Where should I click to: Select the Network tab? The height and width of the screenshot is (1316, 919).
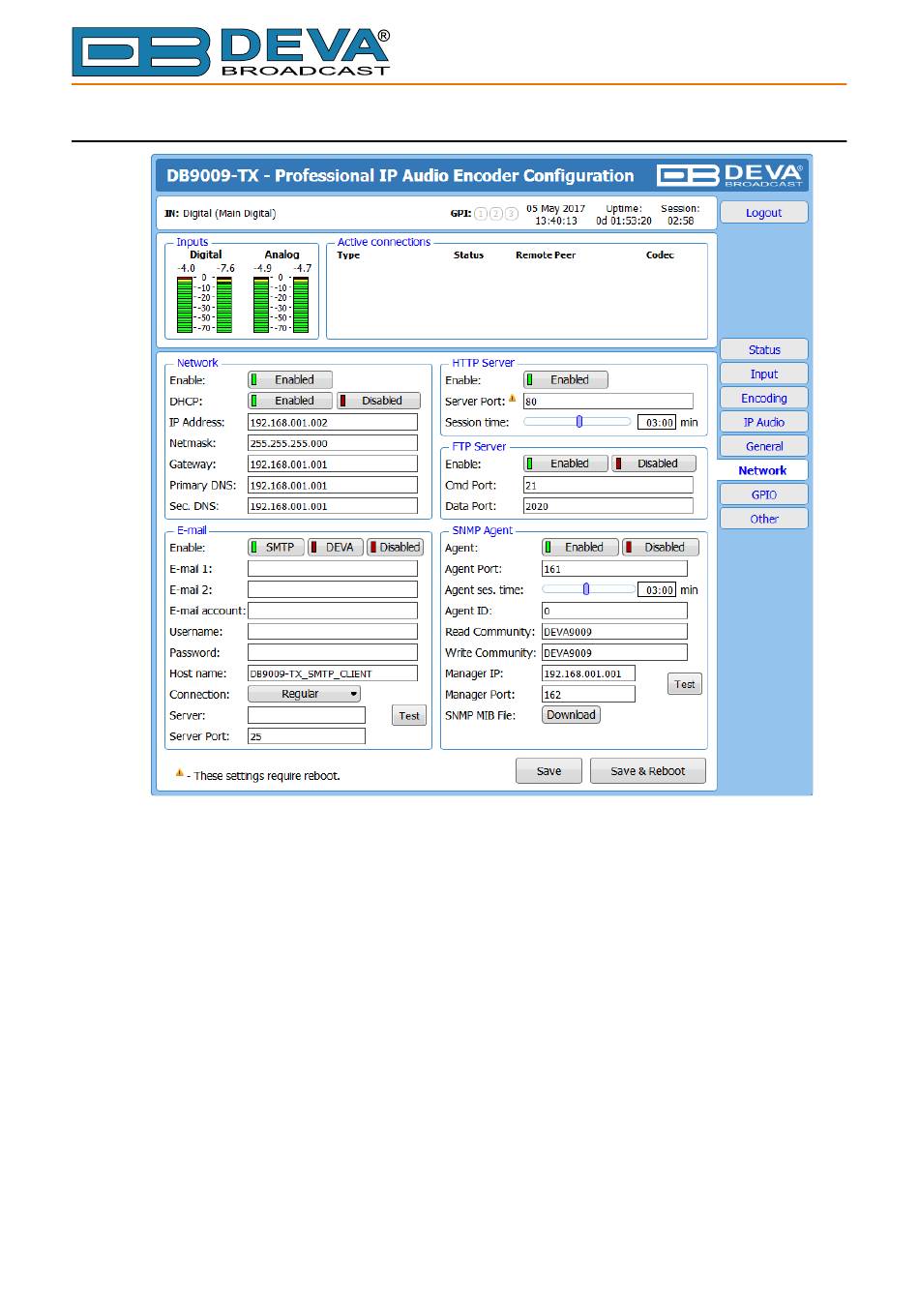(762, 471)
